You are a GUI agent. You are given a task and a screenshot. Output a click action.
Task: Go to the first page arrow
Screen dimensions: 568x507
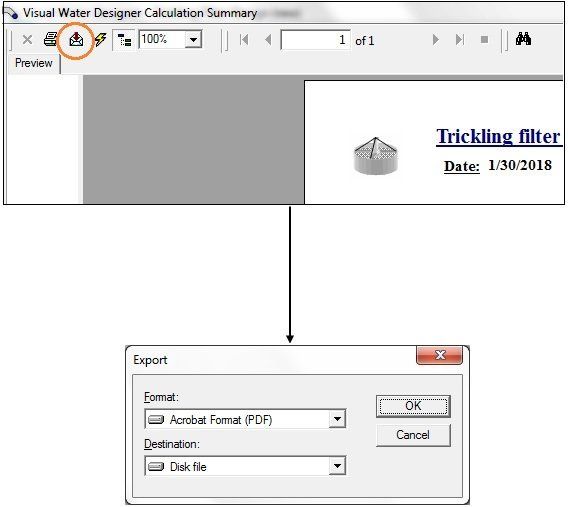(x=245, y=39)
